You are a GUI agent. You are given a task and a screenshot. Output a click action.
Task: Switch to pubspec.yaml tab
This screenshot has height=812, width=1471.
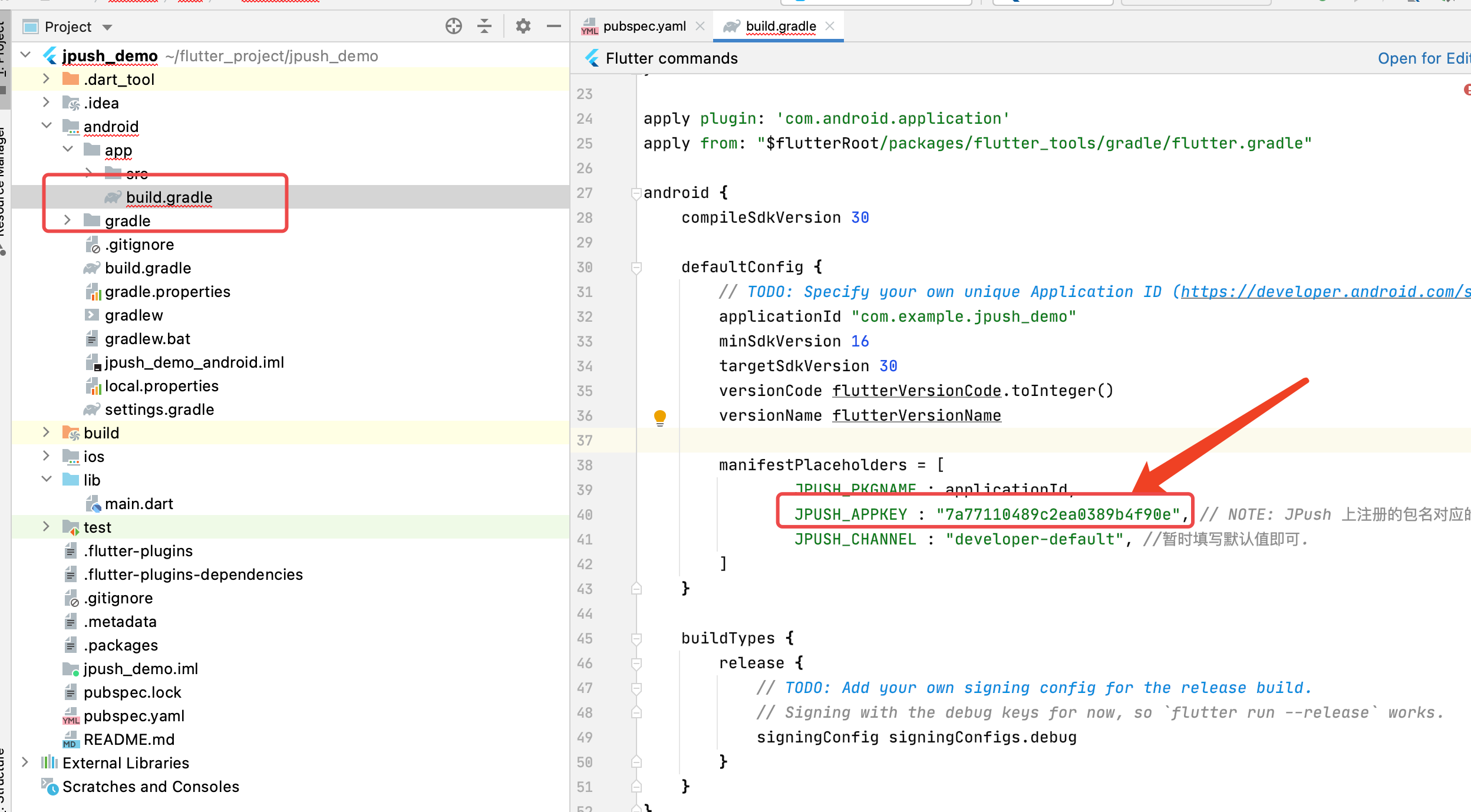(644, 26)
